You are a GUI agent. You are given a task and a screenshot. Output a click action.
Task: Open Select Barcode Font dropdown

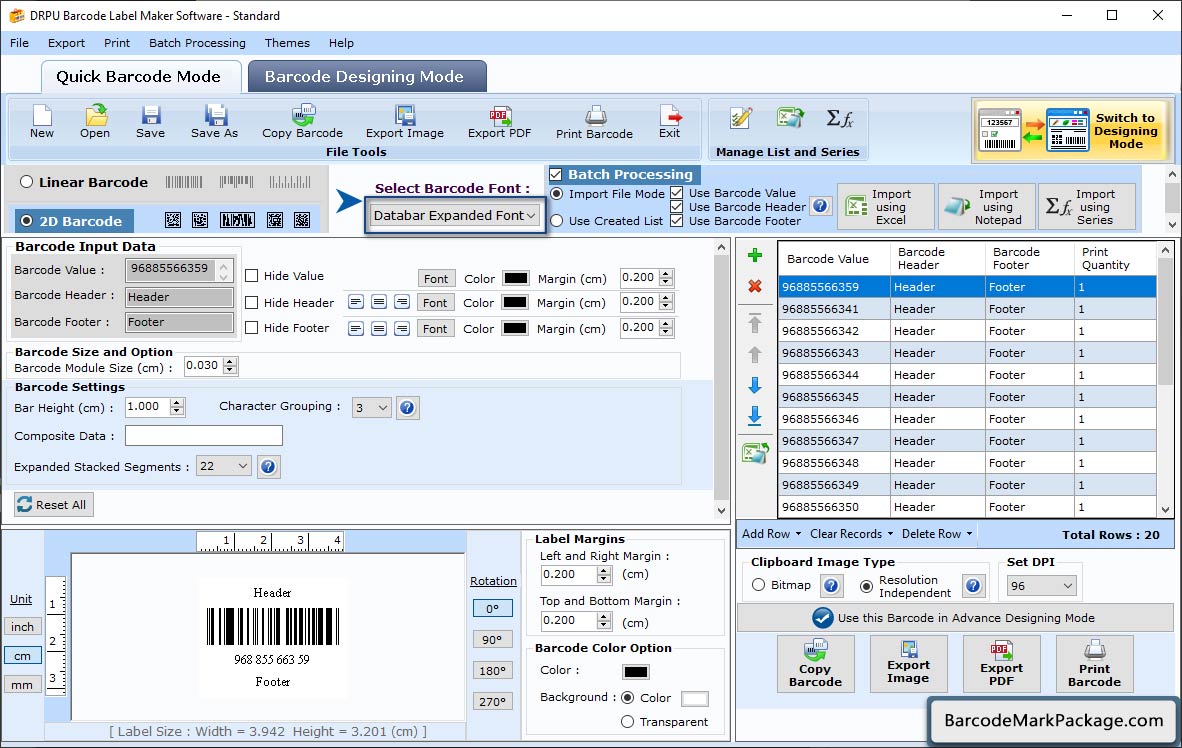click(x=454, y=216)
